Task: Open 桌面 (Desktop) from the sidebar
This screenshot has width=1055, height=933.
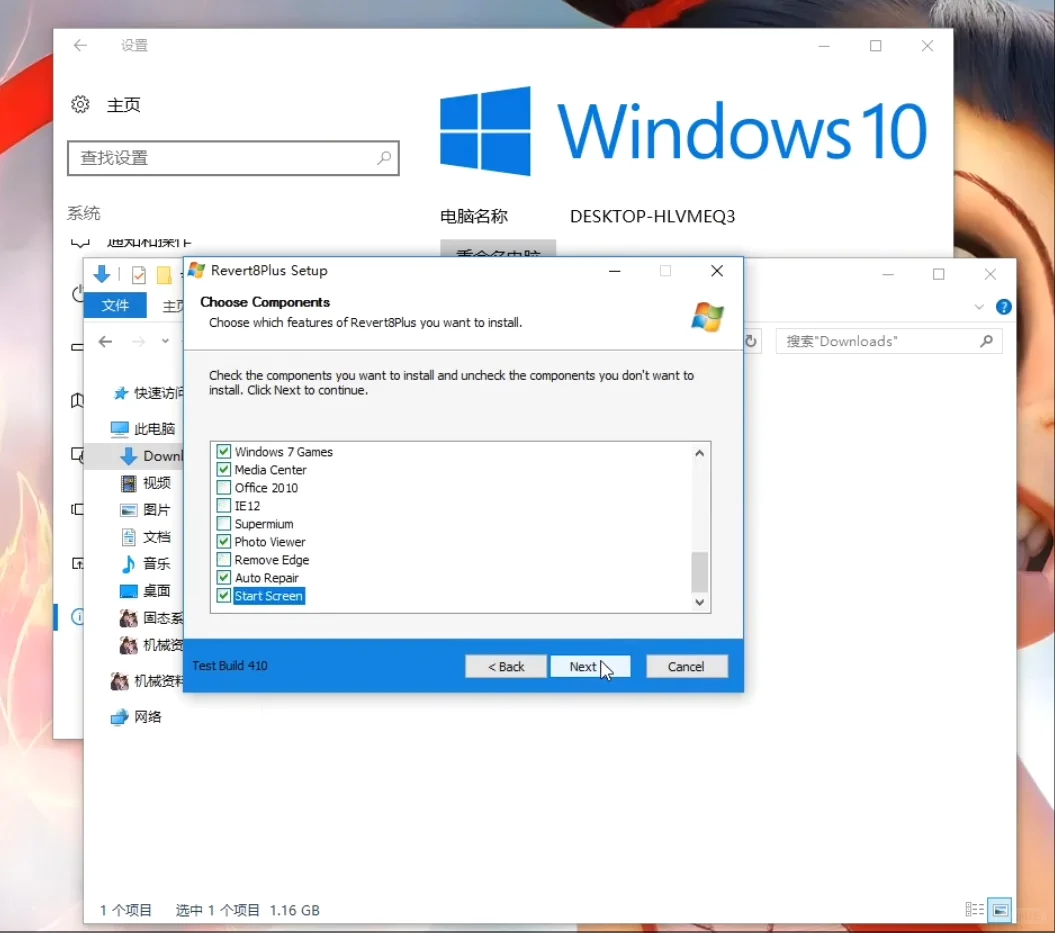Action: [157, 590]
